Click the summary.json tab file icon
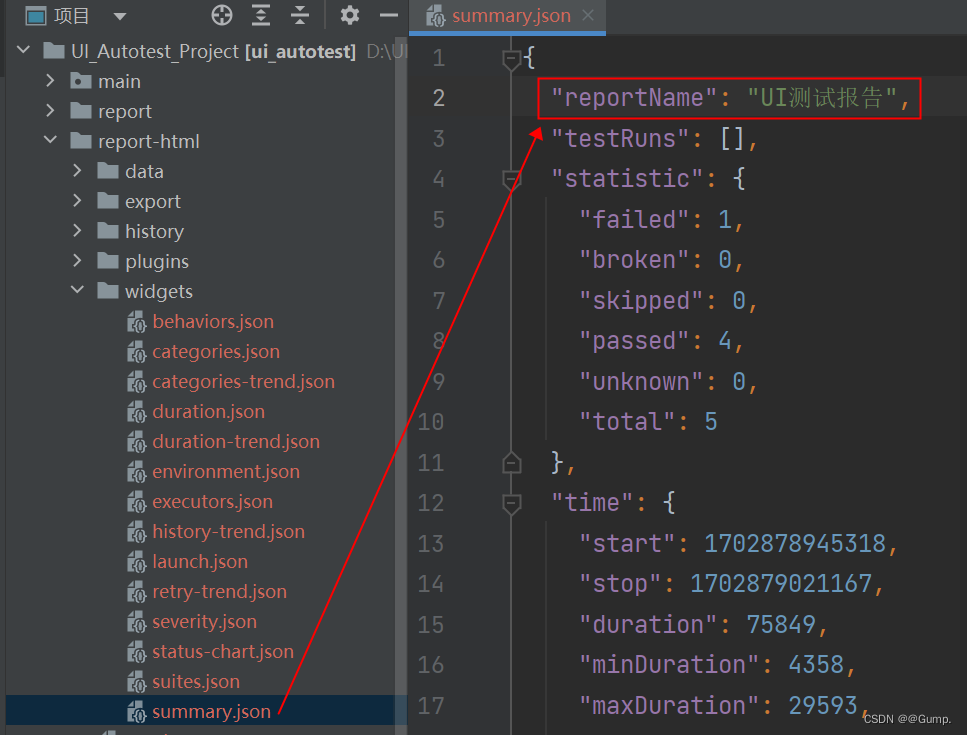The width and height of the screenshot is (967, 735). click(x=435, y=16)
